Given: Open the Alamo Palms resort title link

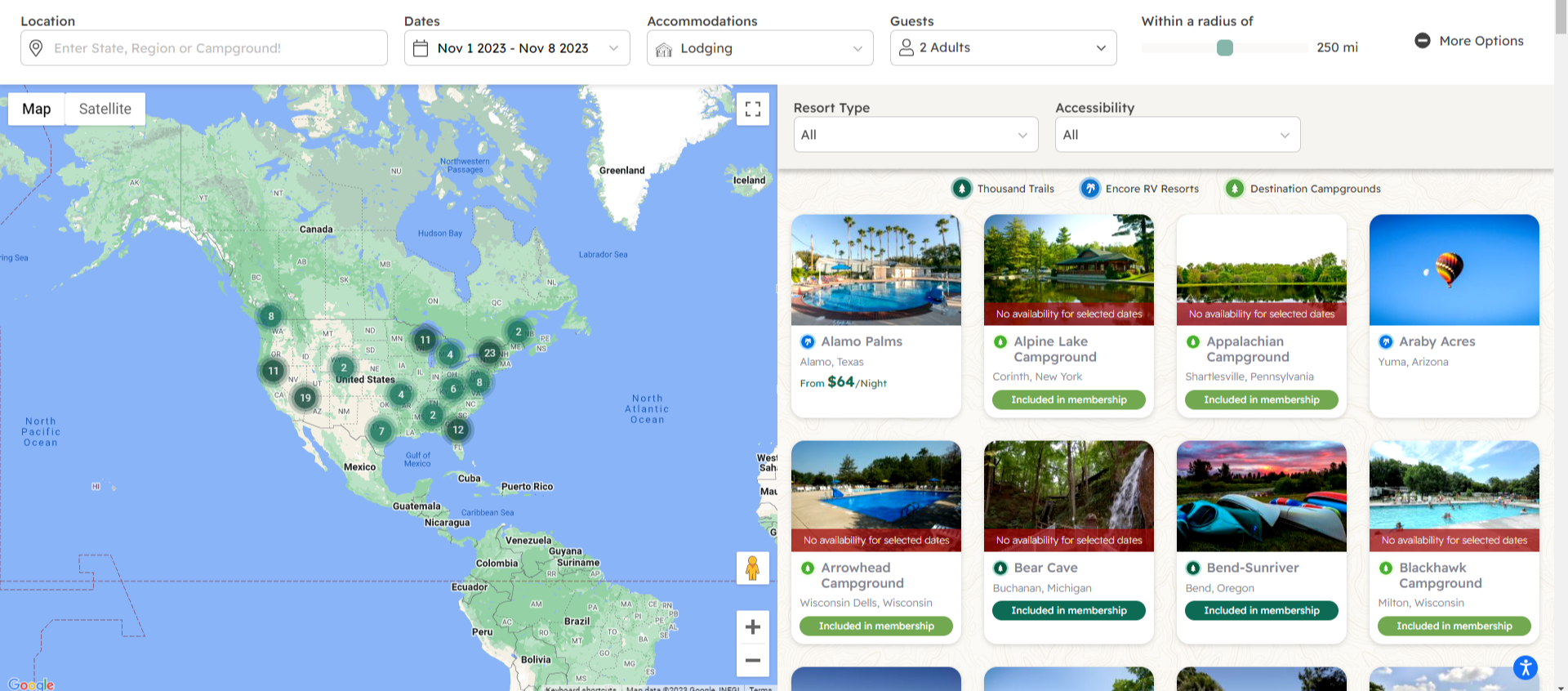Looking at the screenshot, I should tap(862, 341).
